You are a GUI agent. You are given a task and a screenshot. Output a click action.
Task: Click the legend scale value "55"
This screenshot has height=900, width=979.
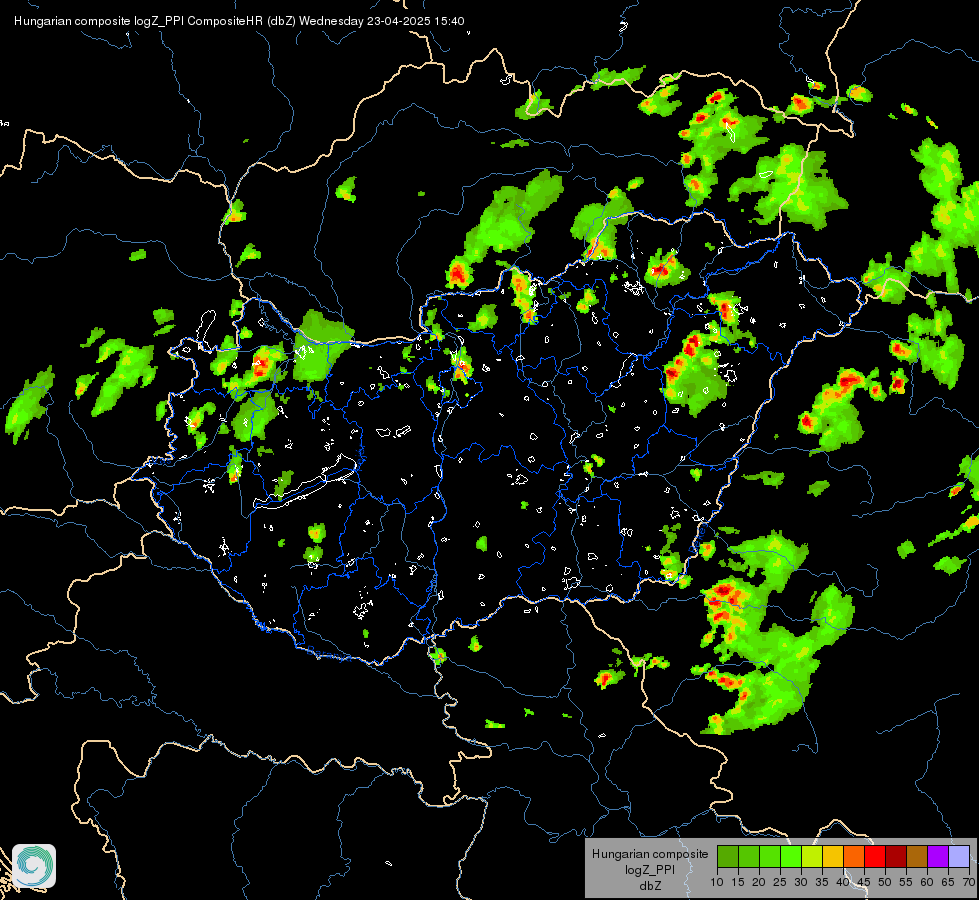pyautogui.click(x=906, y=882)
